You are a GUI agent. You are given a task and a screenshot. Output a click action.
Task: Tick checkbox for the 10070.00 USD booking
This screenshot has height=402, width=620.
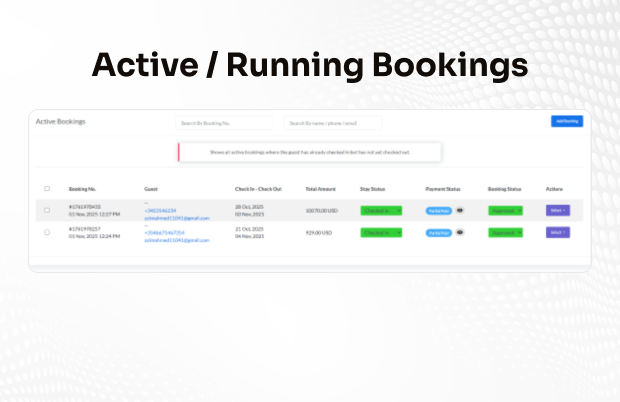tap(47, 210)
